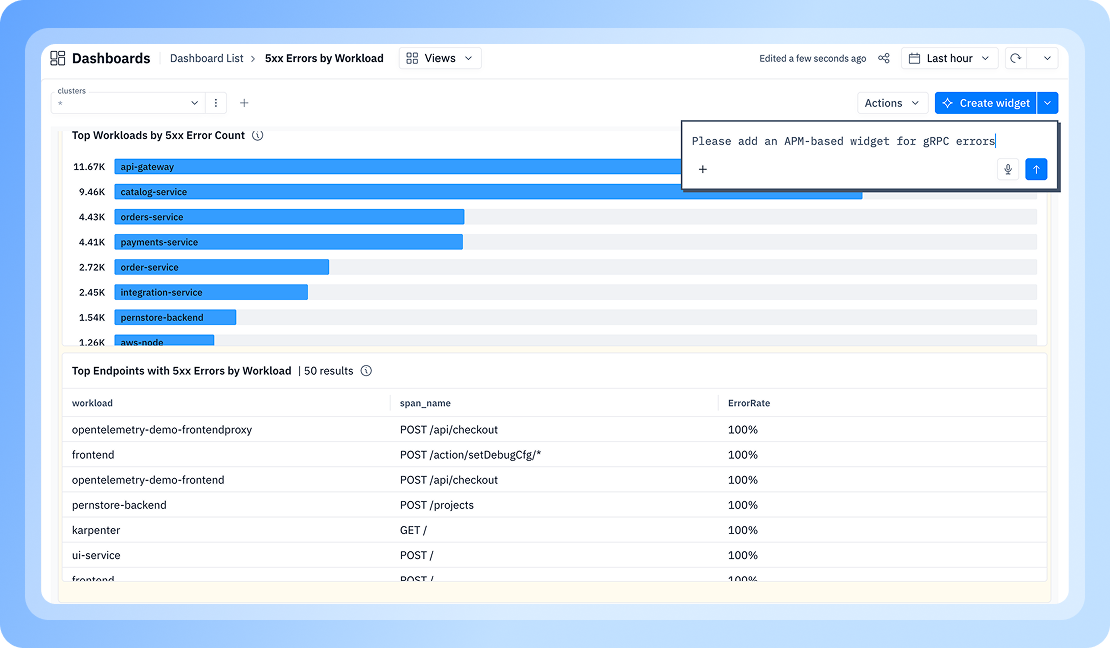Open the Last hour time range picker

coord(949,58)
